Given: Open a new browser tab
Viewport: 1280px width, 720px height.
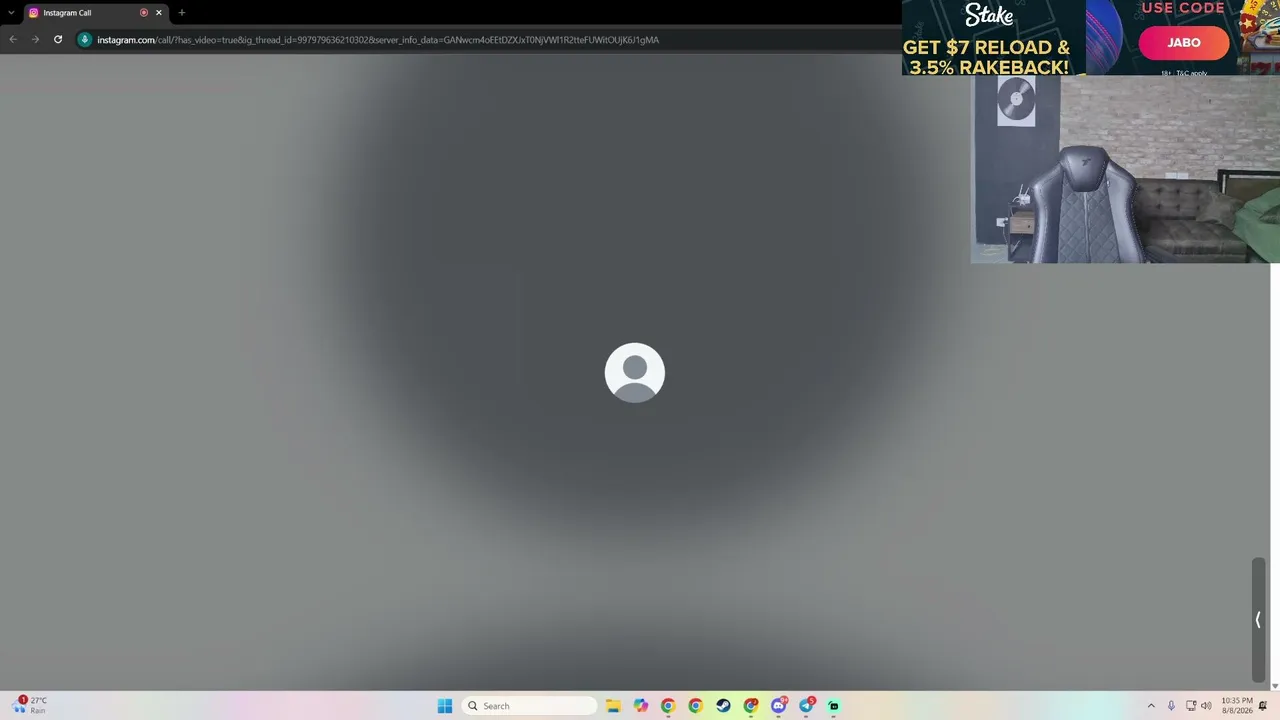Looking at the screenshot, I should (x=181, y=13).
